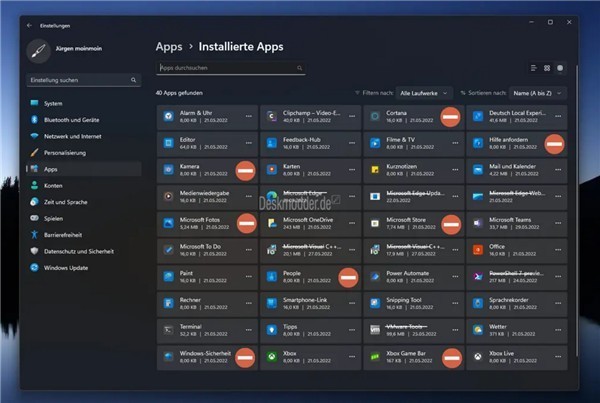Viewport: 600px width, 403px height.
Task: Click the Clipchamp app icon
Action: coord(272,117)
